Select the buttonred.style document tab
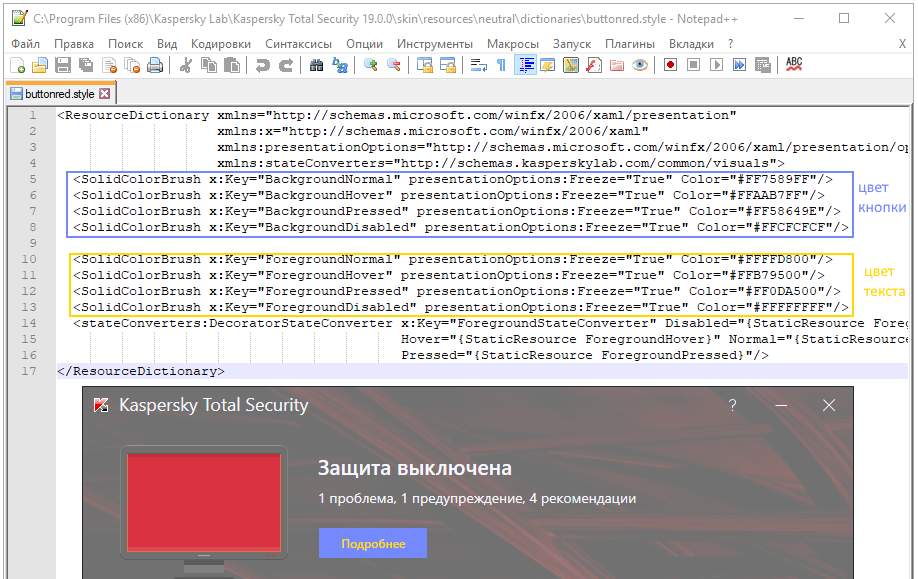The width and height of the screenshot is (918, 579). 59,94
